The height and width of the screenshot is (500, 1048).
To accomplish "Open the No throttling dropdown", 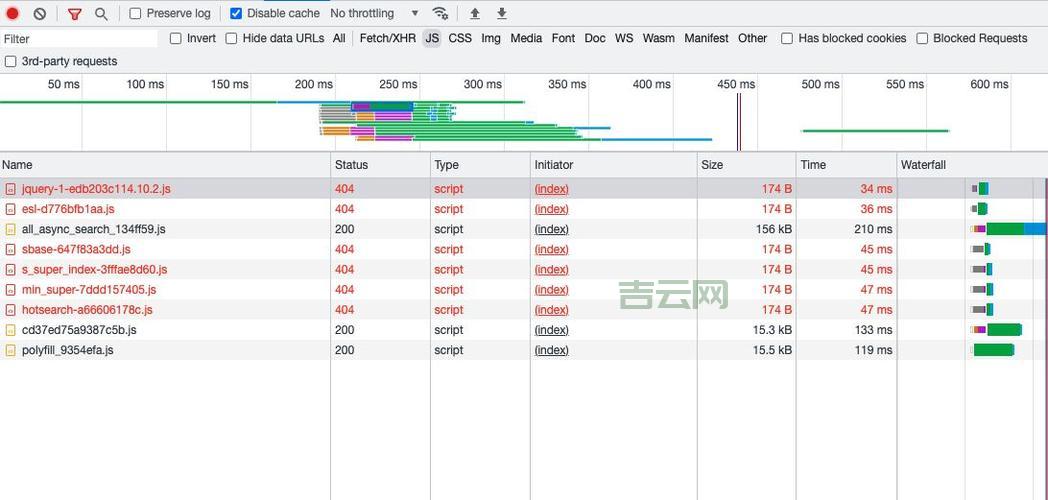I will 374,14.
